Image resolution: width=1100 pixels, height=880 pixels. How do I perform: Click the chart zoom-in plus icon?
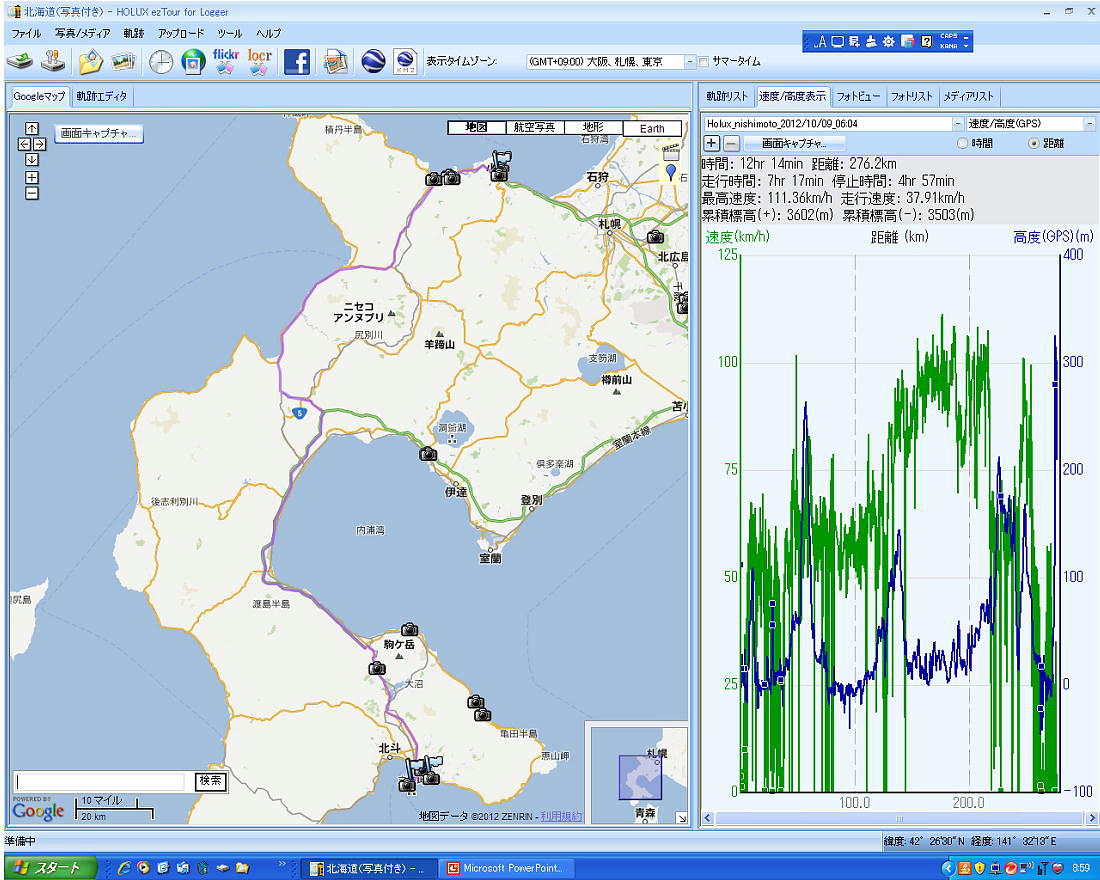pyautogui.click(x=713, y=143)
